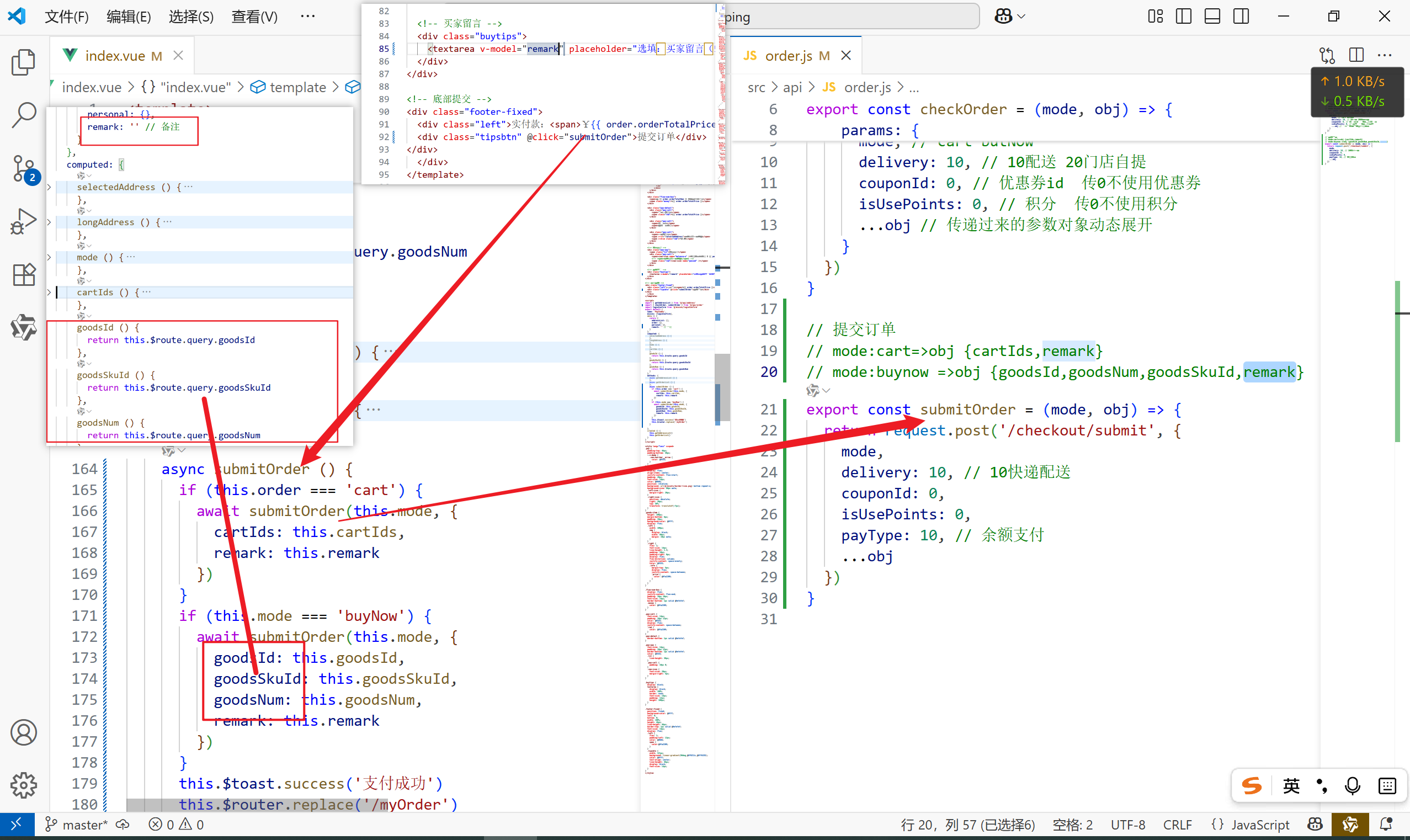Open the 文件(F) menu
The height and width of the screenshot is (840, 1410).
point(66,17)
